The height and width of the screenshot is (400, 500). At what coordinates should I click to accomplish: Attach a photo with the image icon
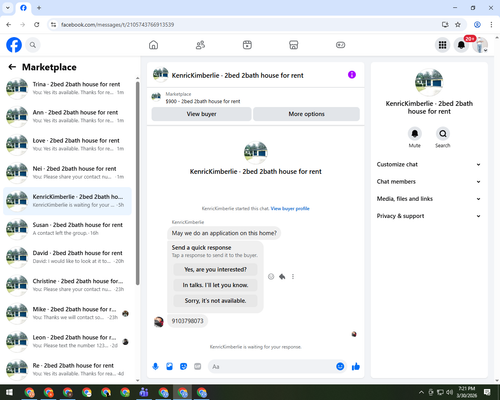(x=169, y=367)
